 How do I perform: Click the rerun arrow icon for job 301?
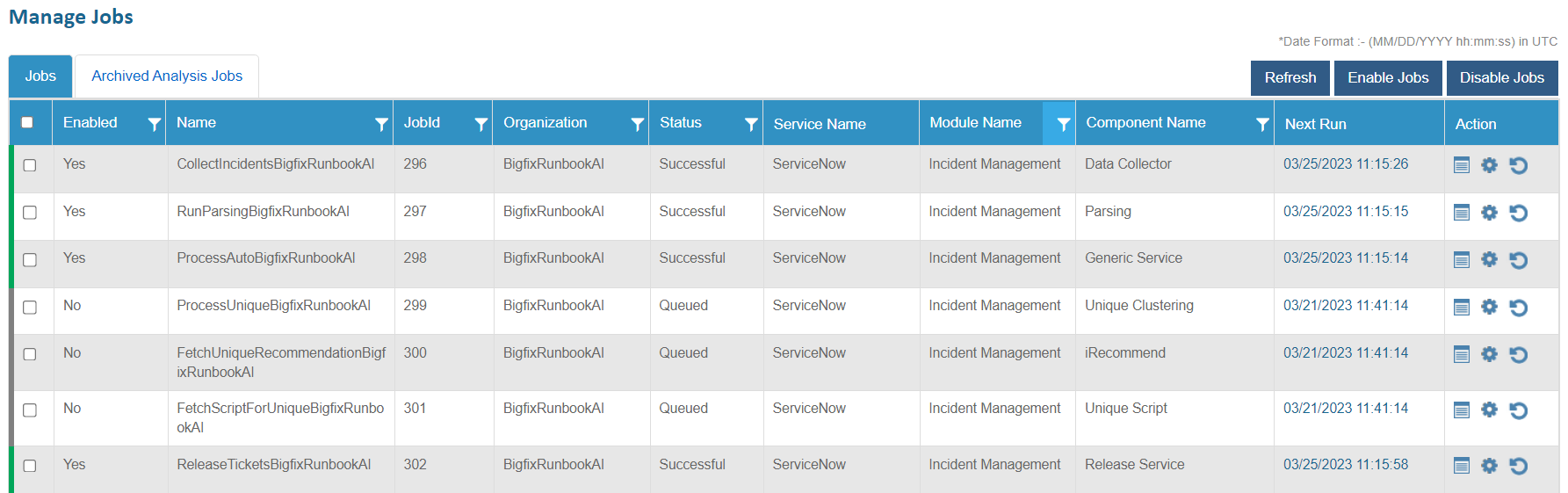click(1518, 410)
